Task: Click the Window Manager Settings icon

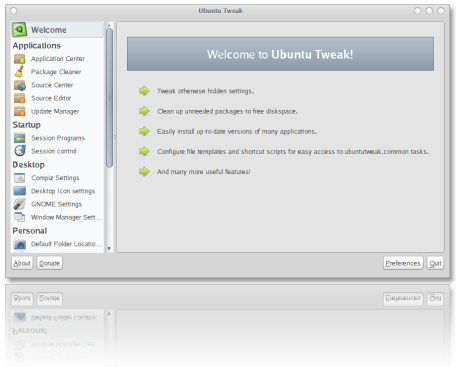Action: click(x=20, y=217)
